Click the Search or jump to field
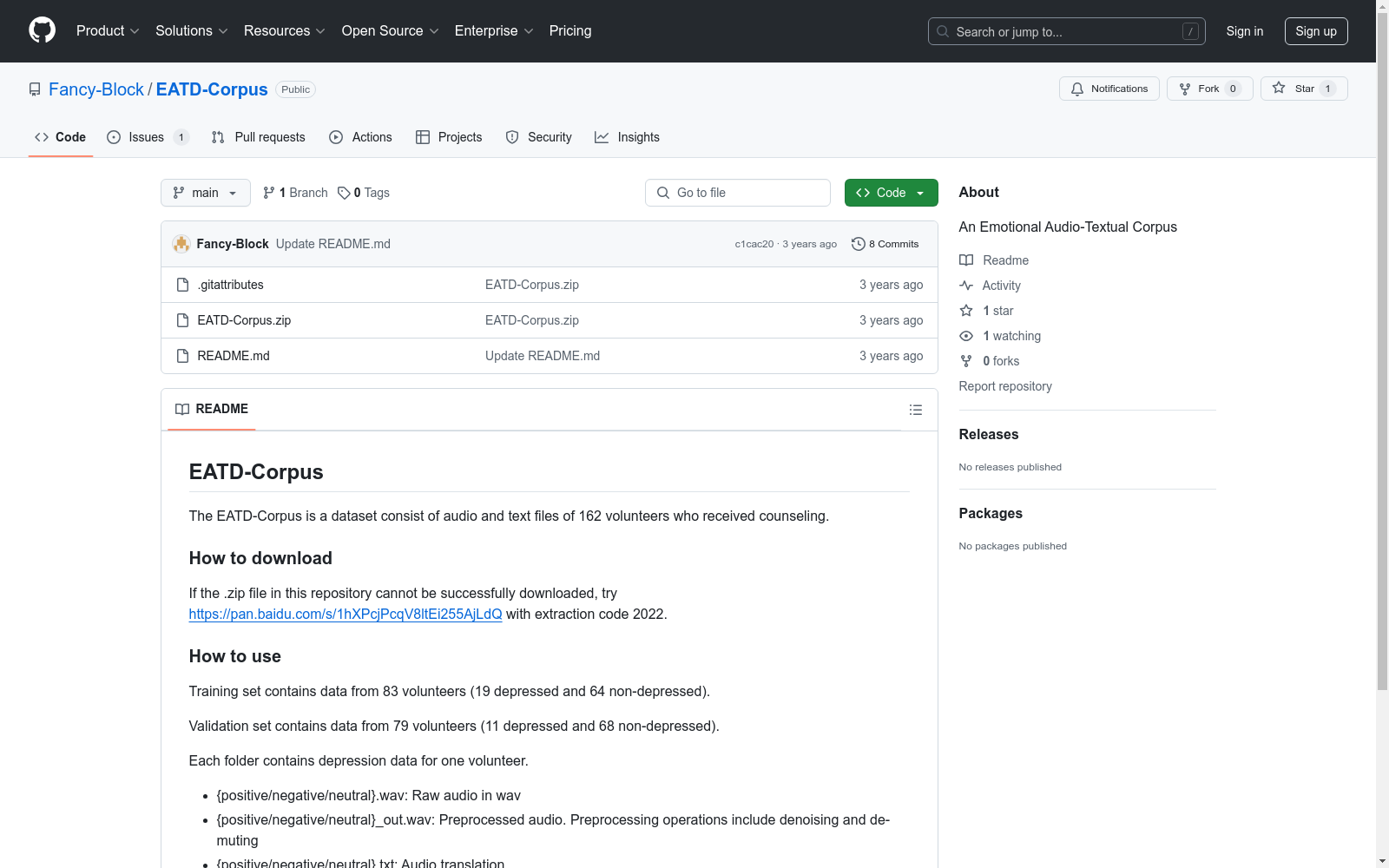The height and width of the screenshot is (868, 1389). click(1066, 31)
